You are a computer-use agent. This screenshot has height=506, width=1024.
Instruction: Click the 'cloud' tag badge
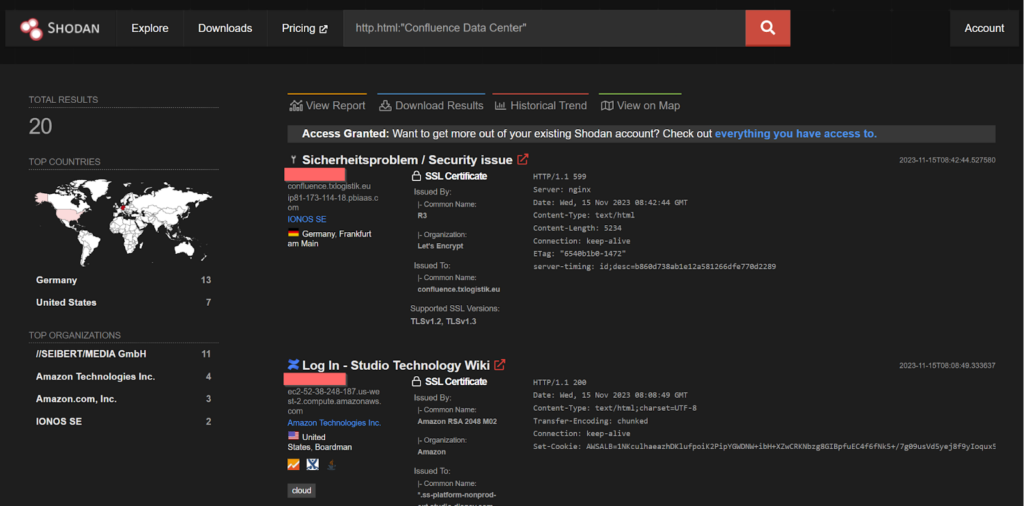pyautogui.click(x=302, y=490)
